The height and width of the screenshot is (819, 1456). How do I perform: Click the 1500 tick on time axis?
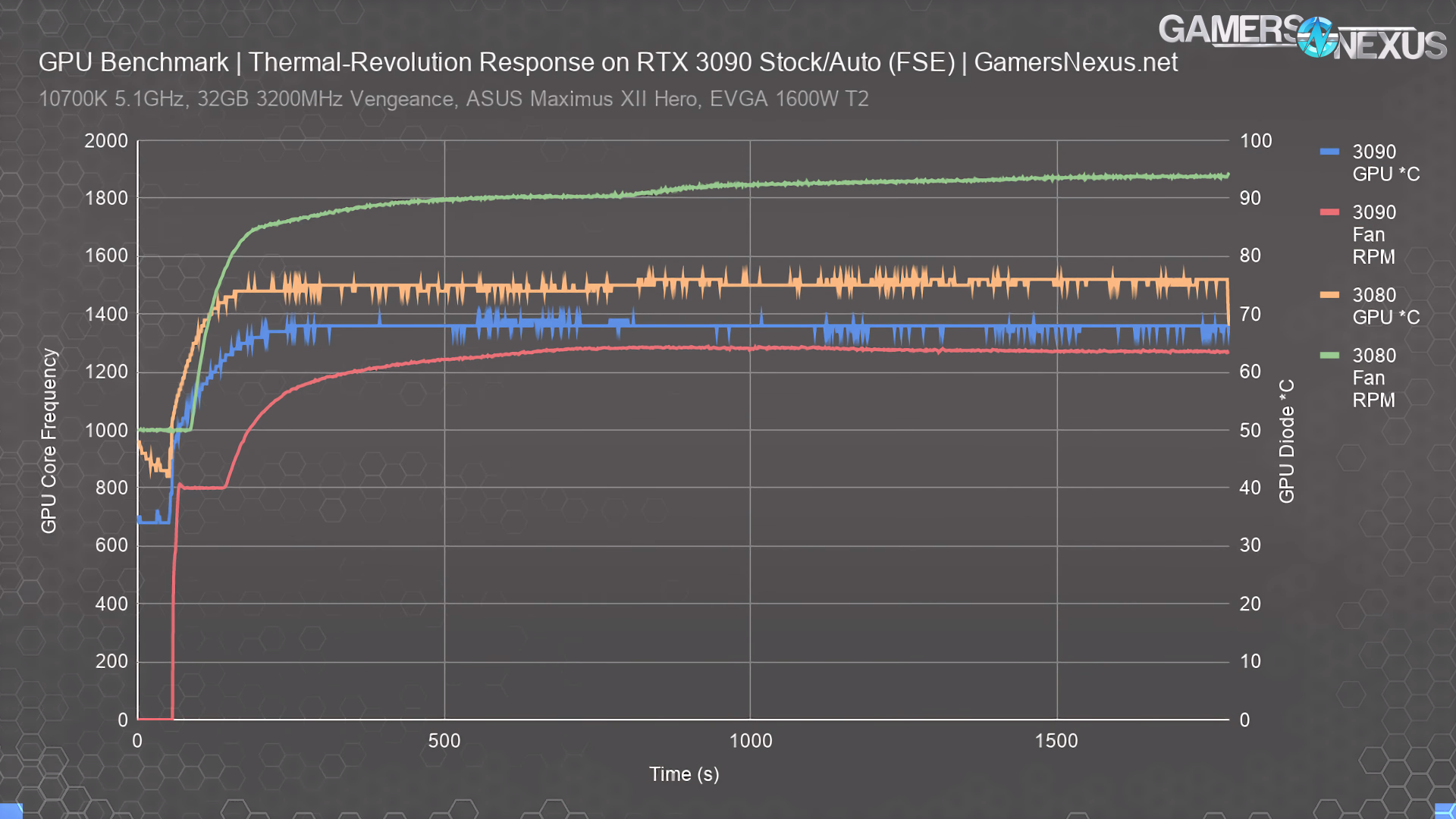pos(1056,741)
